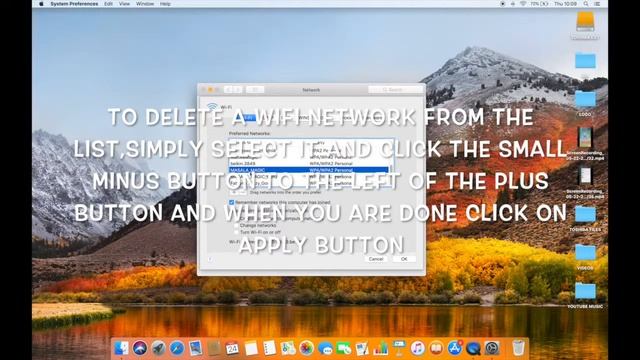Viewport: 640px width, 360px height.
Task: Open the Apple menu
Action: (41, 4)
